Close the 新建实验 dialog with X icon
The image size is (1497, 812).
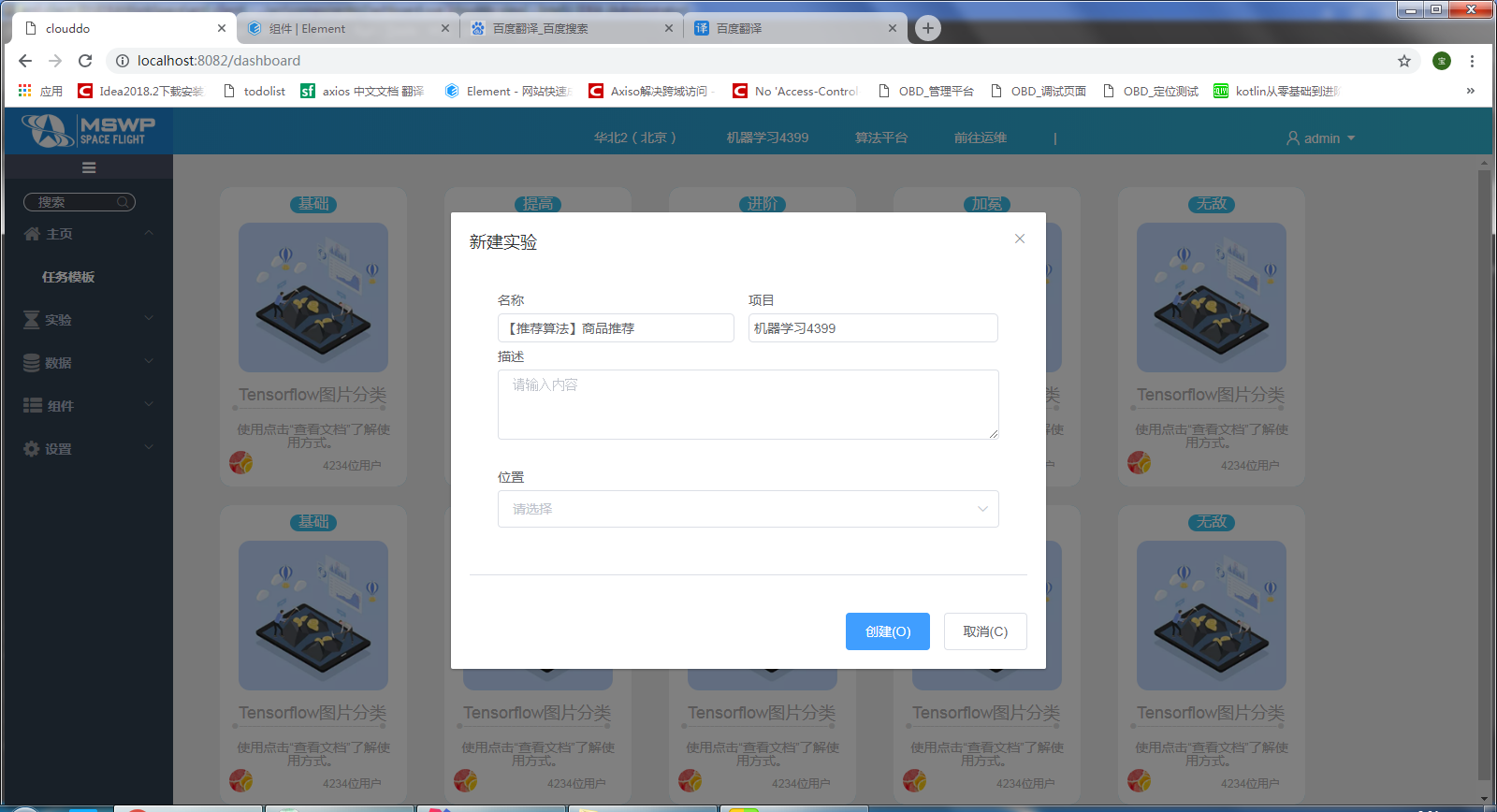coord(1020,239)
